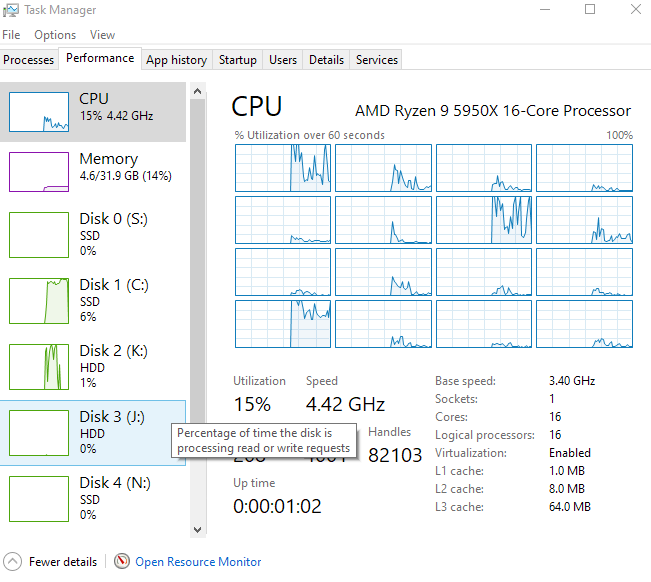
Task: Click the Virtualization Enabled value
Action: coord(570,452)
